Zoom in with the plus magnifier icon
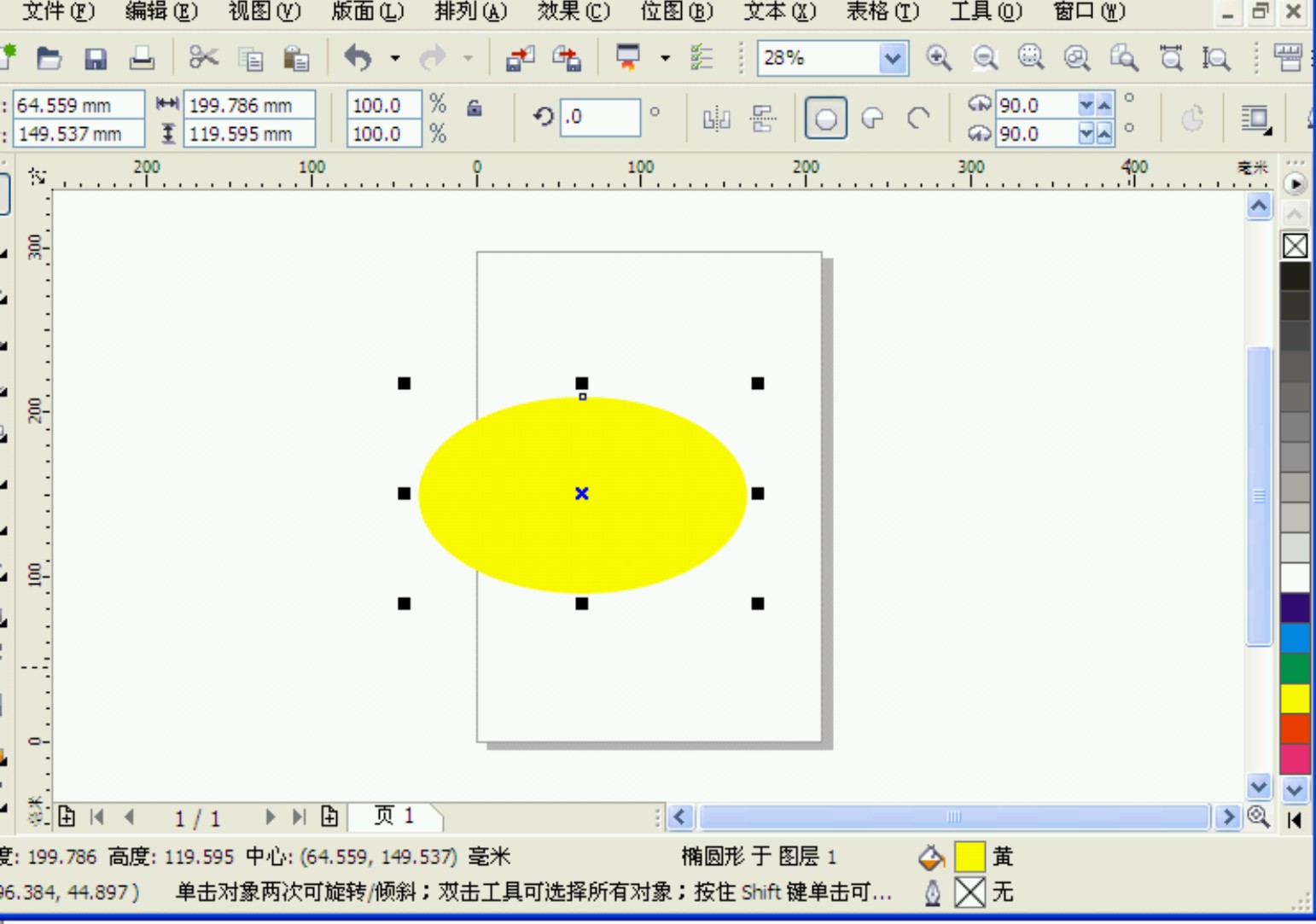This screenshot has height=924, width=1316. tap(939, 58)
